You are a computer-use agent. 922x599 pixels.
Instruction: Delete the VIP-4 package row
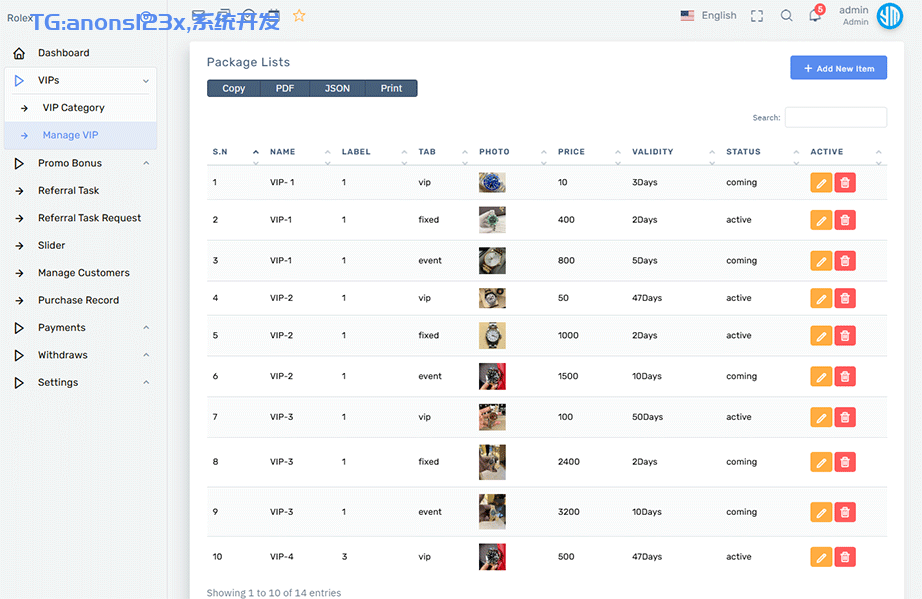(x=845, y=557)
